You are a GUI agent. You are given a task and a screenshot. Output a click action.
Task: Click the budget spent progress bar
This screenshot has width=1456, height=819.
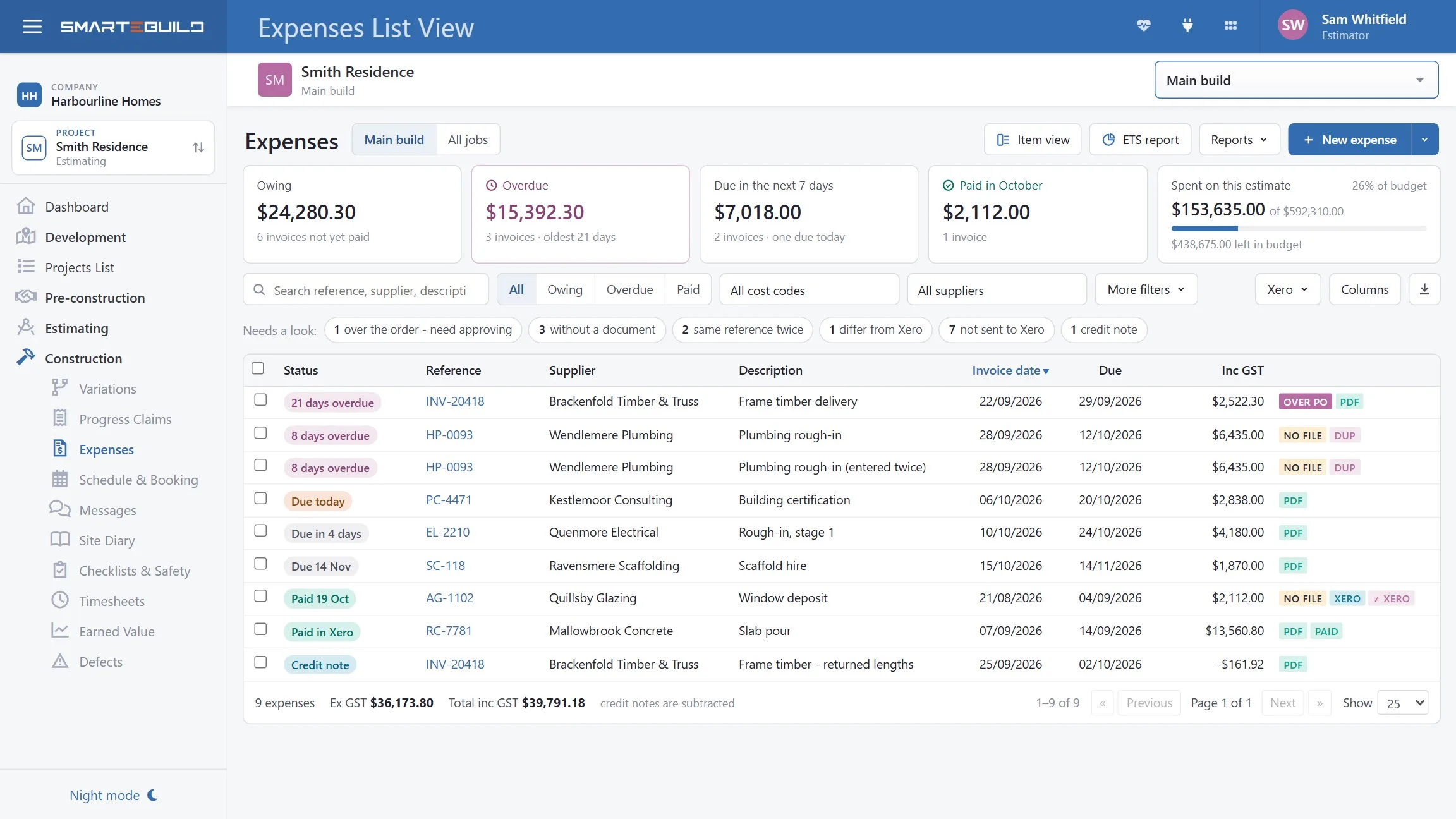click(1298, 228)
